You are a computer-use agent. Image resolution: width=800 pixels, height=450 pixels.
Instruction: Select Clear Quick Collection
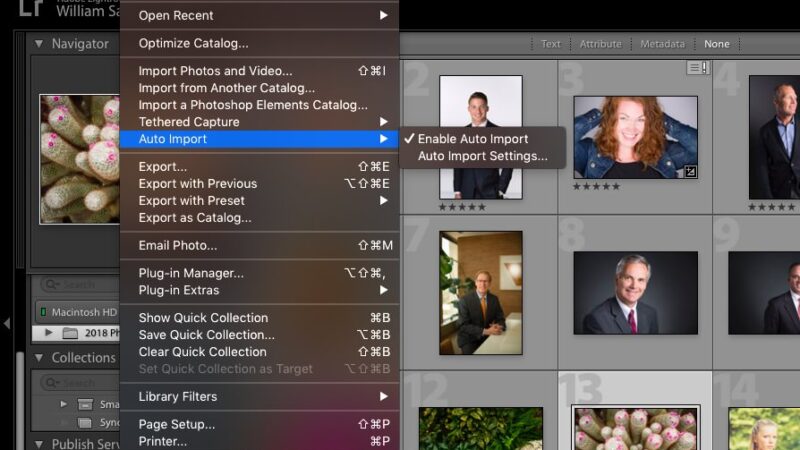coord(259,352)
